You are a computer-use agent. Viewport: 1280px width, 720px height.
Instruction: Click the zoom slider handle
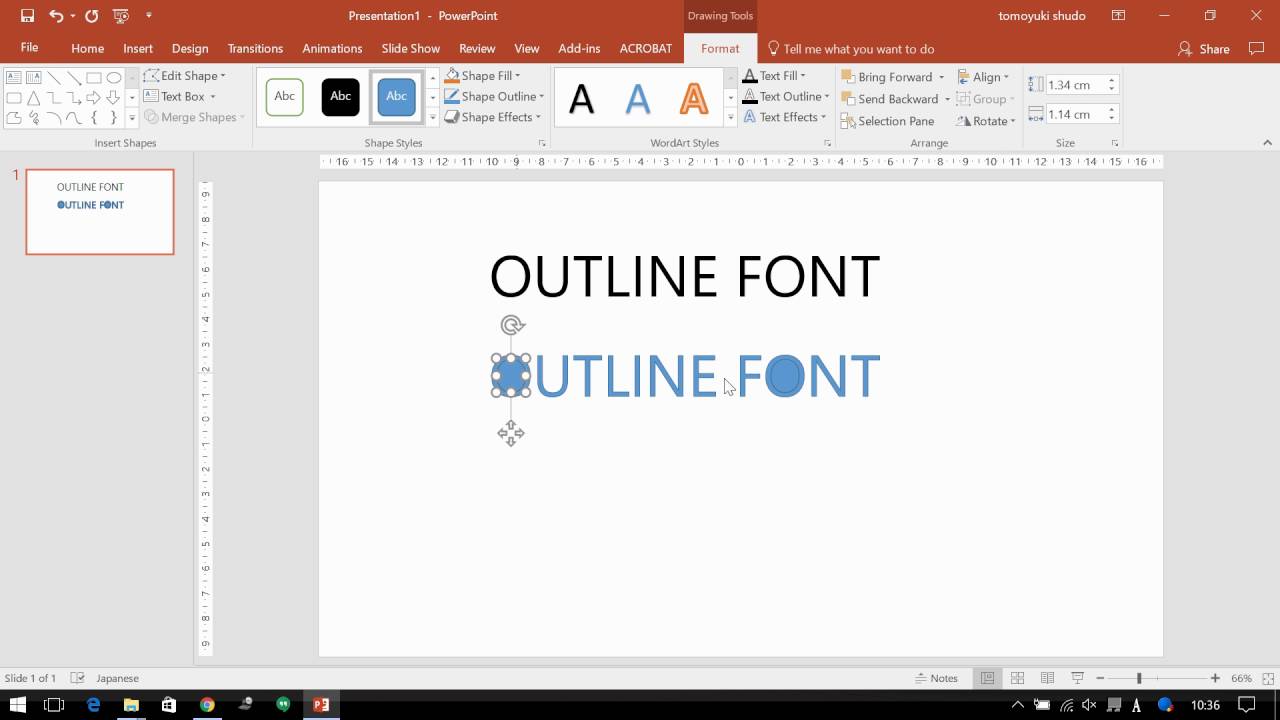[1139, 678]
